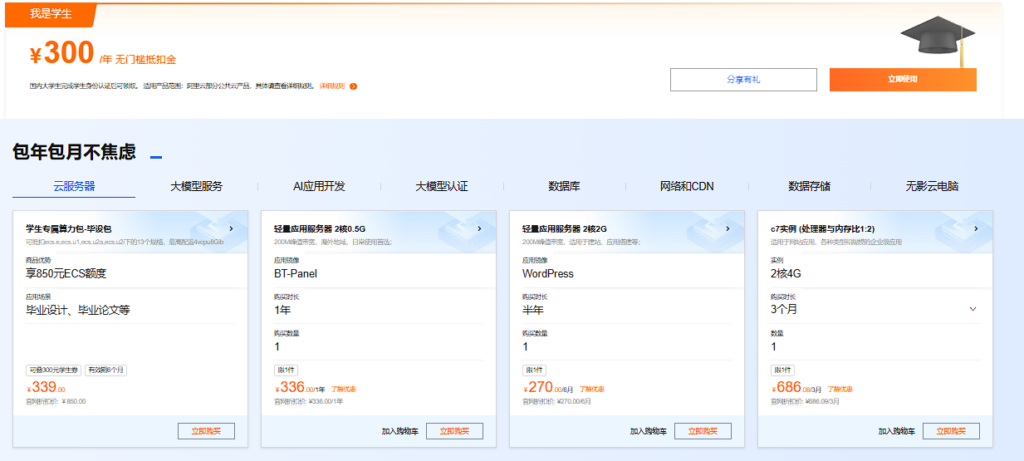Switch to the 大模型服务 tab
Viewport: 1024px width, 461px height.
196,186
